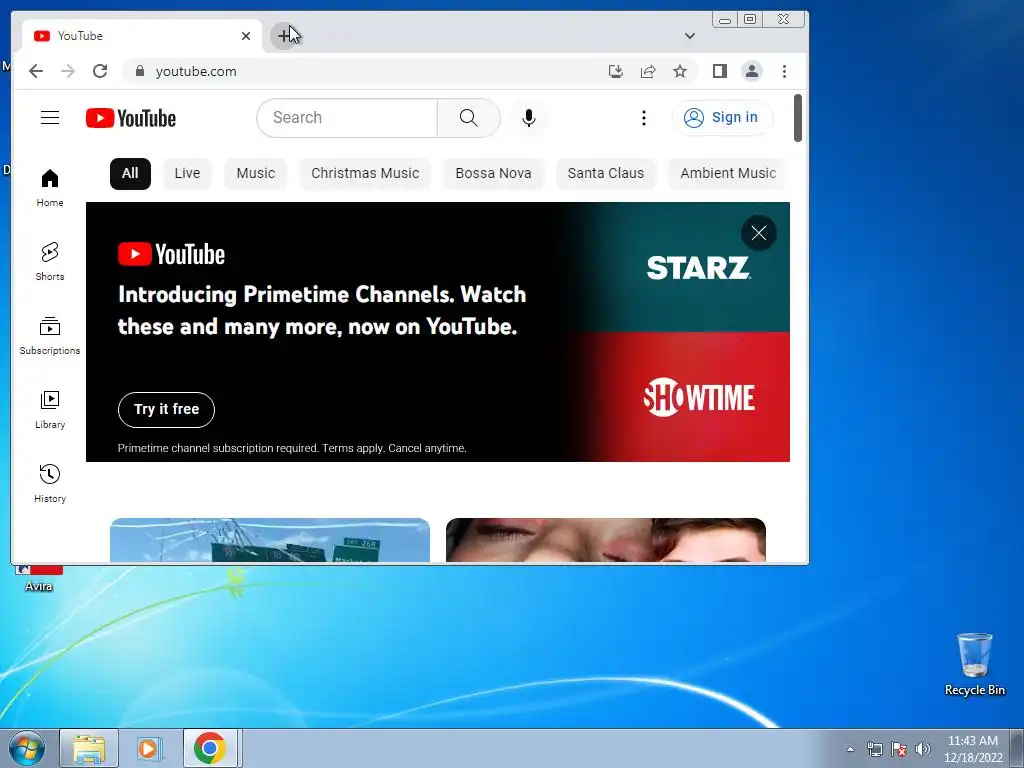This screenshot has width=1024, height=768.
Task: Click Chrome icon in taskbar
Action: pos(210,748)
